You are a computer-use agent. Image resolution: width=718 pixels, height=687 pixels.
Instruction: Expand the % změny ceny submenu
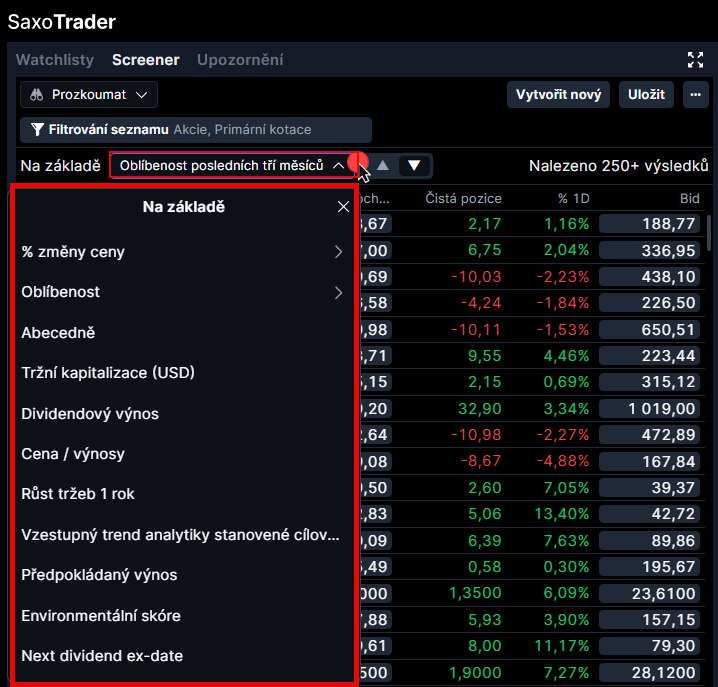(338, 252)
